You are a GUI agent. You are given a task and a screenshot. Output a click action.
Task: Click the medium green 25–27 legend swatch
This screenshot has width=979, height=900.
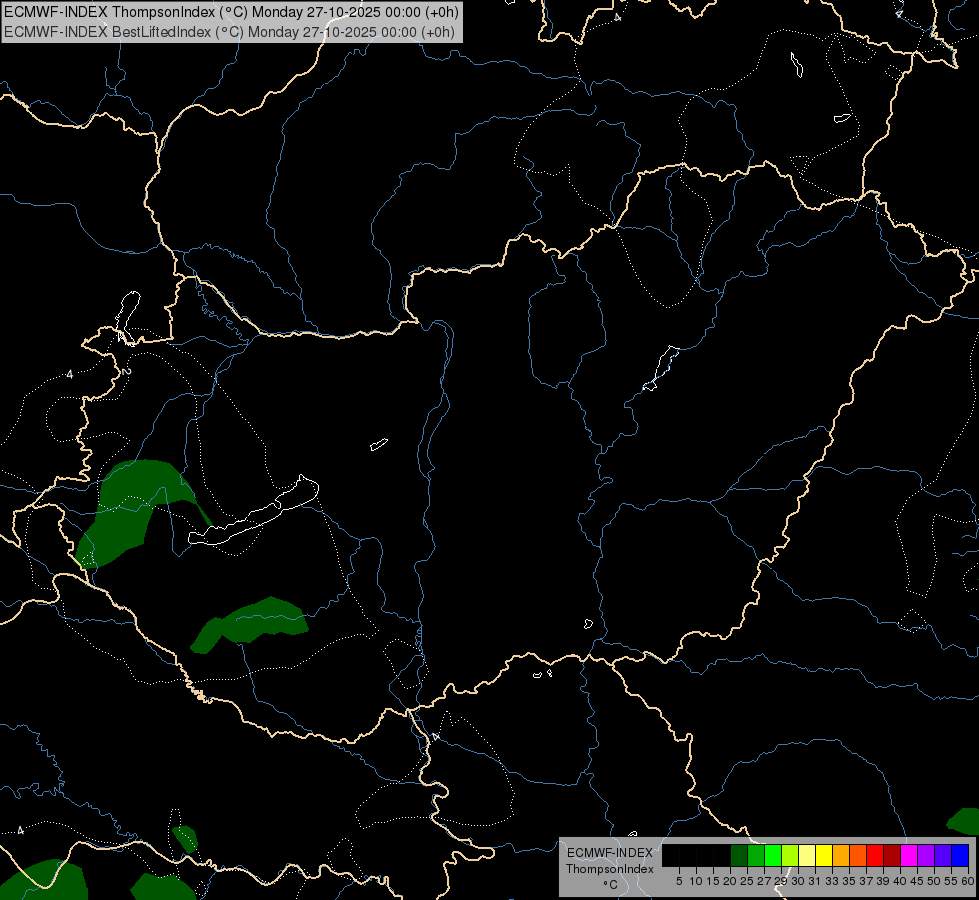point(756,855)
